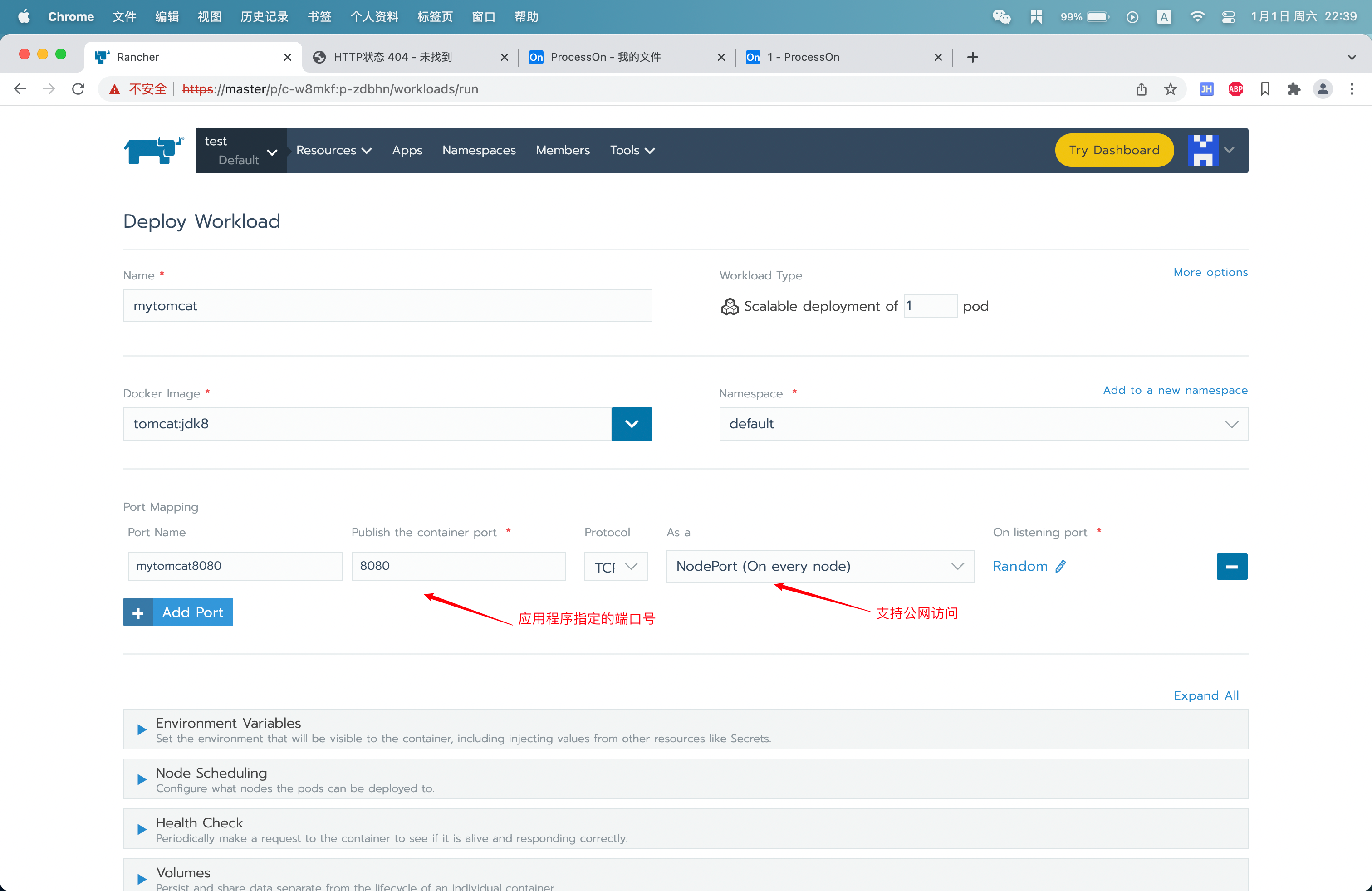Open the Docker Image dropdown arrow
The width and height of the screenshot is (1372, 891).
click(631, 424)
